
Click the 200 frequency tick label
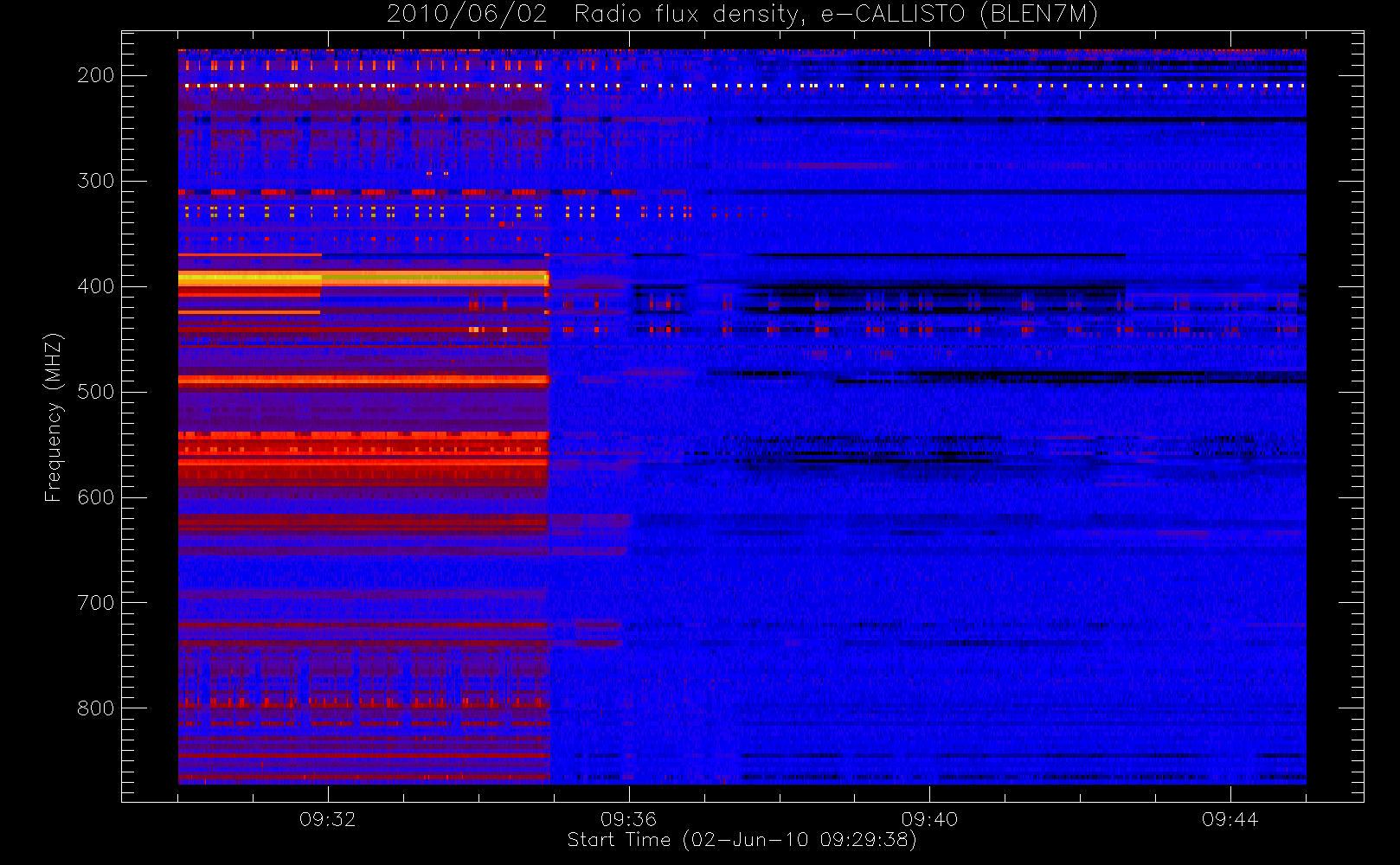tap(95, 75)
